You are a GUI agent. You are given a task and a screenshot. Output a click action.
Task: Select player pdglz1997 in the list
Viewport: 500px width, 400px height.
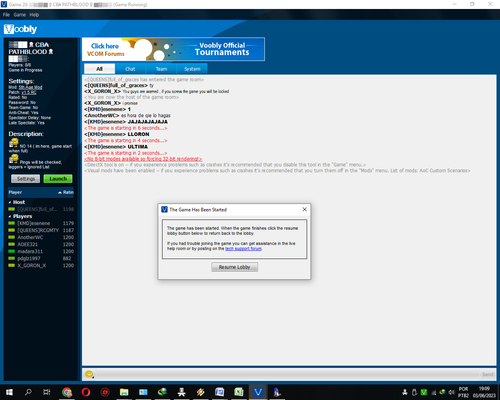(x=41, y=258)
